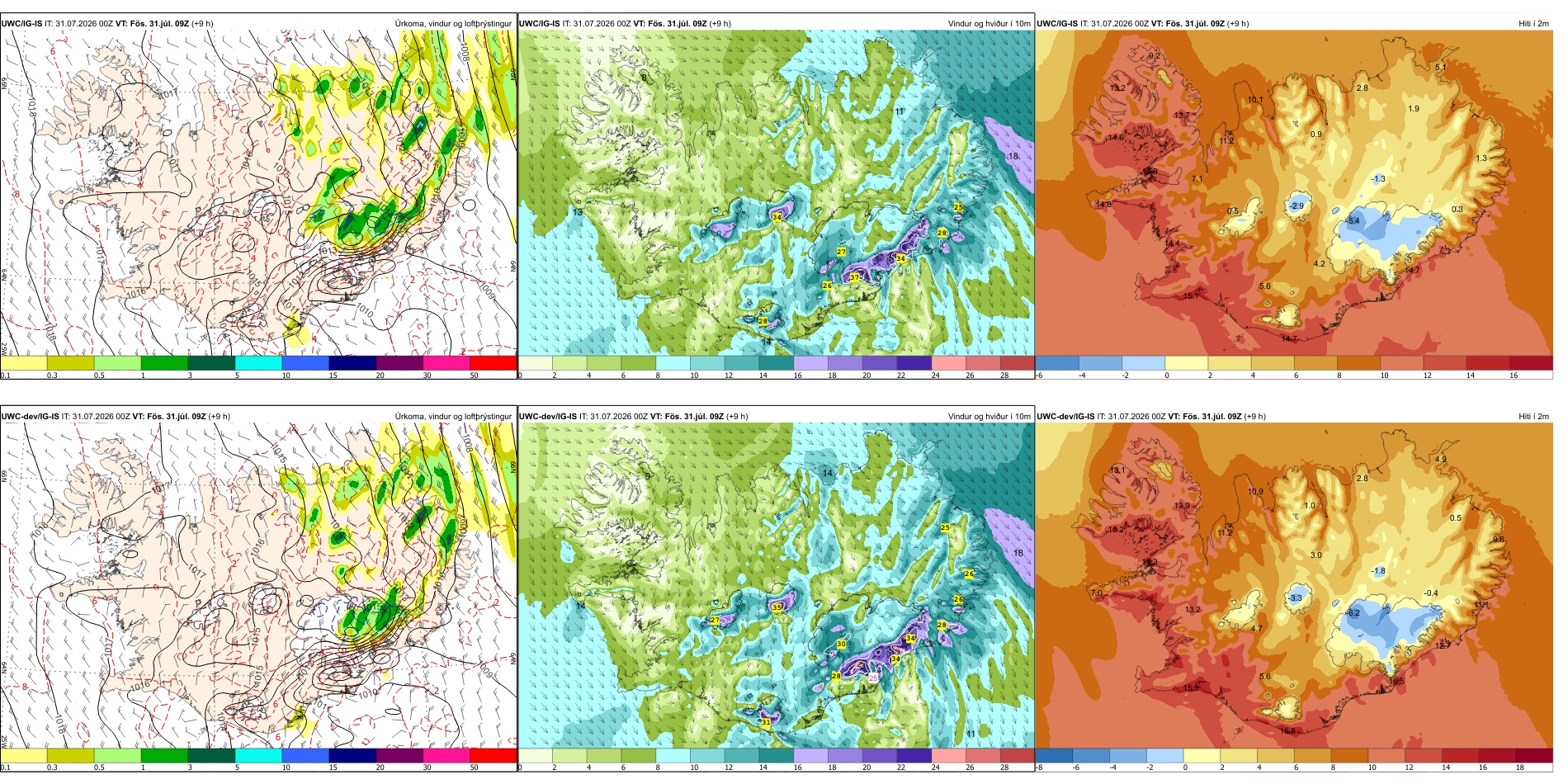Open the UWC/IG-IS precipitation and pressure map
The image size is (1568, 784).
(259, 197)
